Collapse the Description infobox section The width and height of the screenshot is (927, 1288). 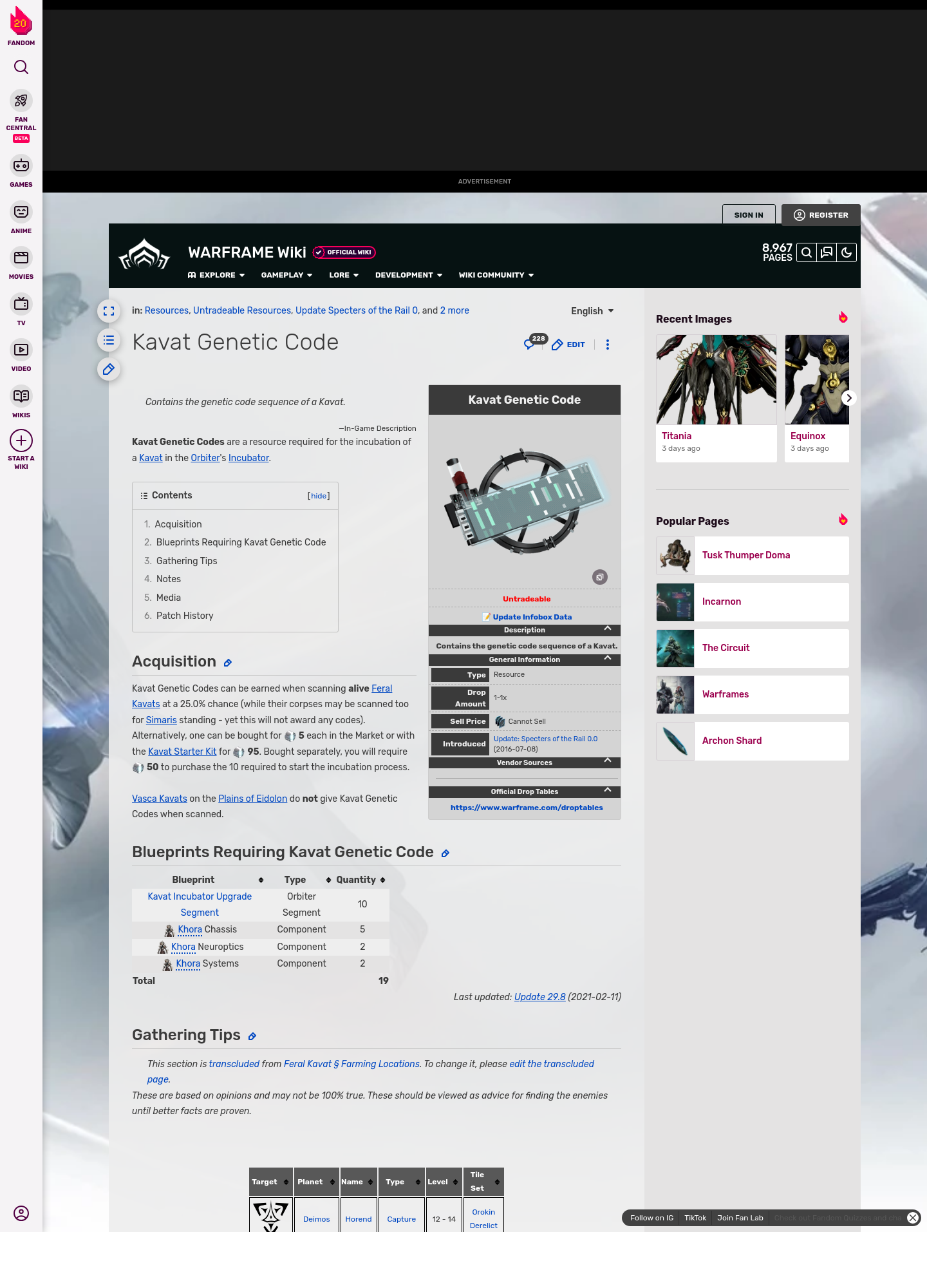point(607,629)
